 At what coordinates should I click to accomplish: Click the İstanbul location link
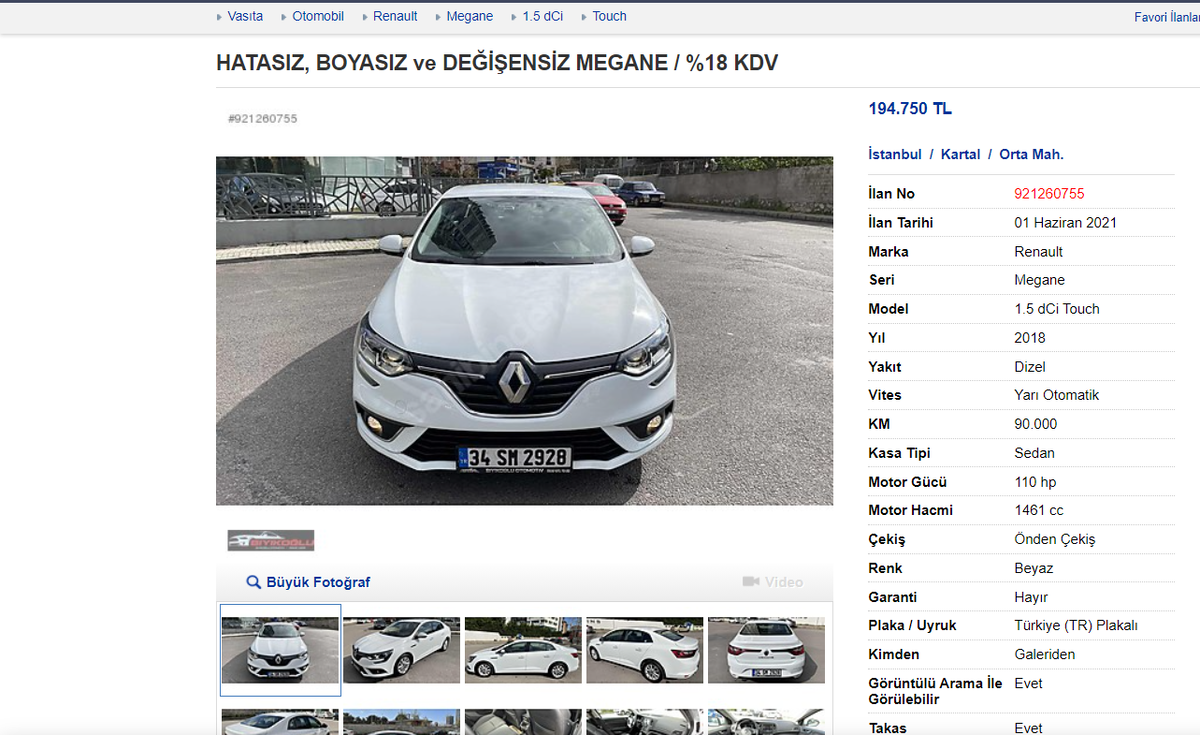tap(895, 154)
